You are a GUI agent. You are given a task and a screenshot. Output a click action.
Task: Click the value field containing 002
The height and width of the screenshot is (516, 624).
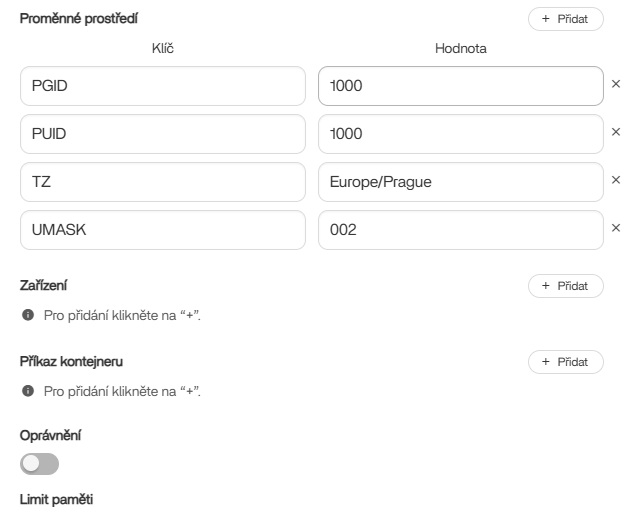[460, 228]
